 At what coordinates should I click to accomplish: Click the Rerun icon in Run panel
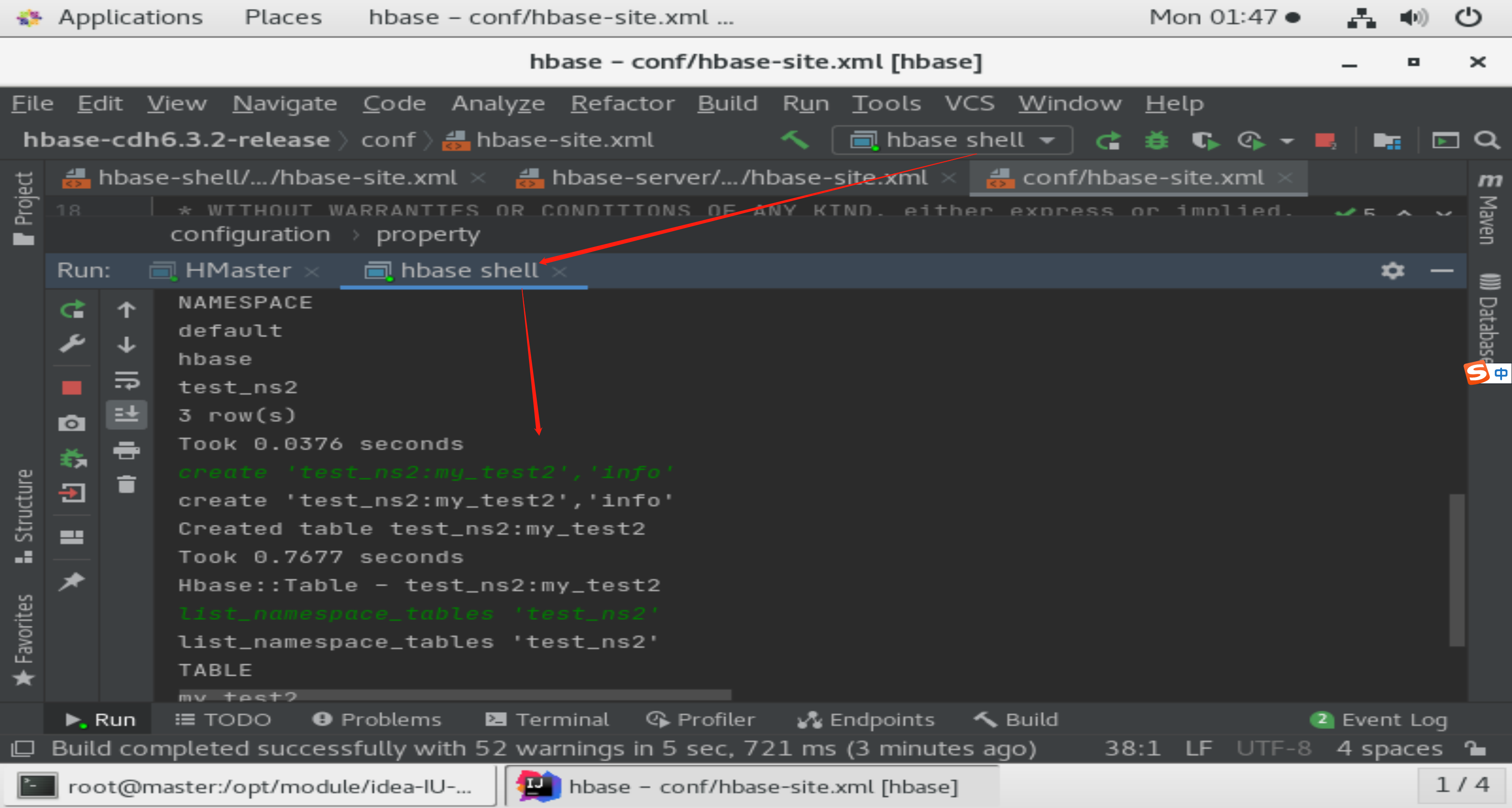click(72, 310)
